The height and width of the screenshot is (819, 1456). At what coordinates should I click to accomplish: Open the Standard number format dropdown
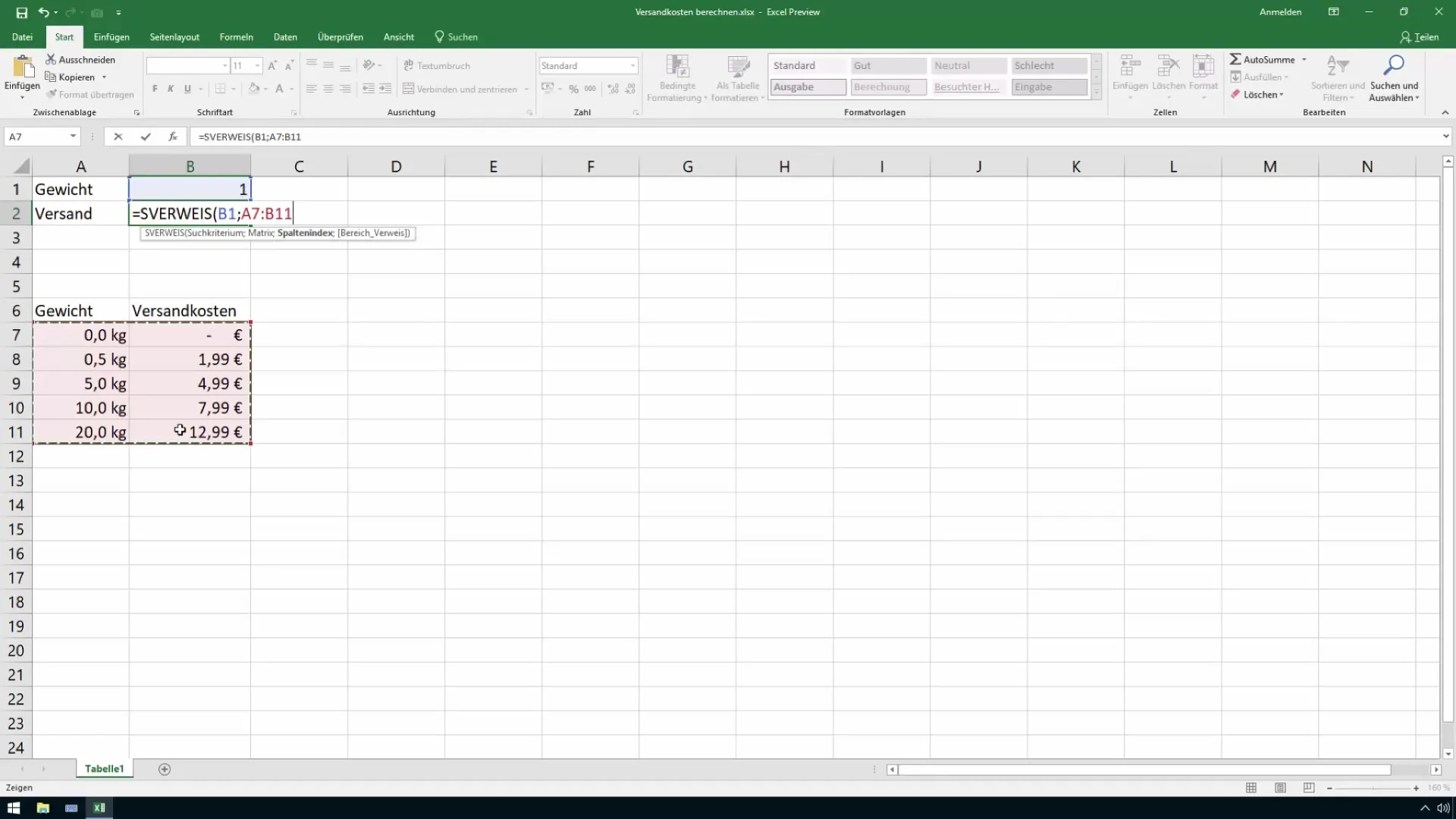coord(632,66)
